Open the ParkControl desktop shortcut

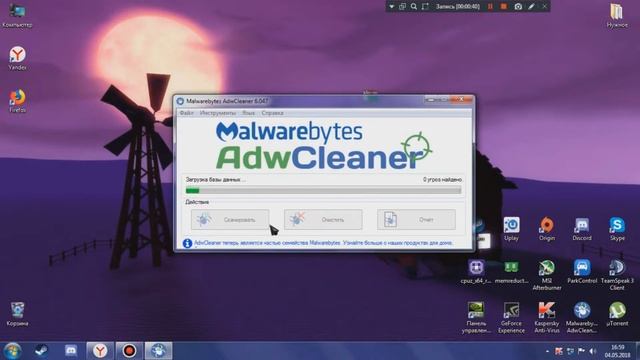click(582, 272)
